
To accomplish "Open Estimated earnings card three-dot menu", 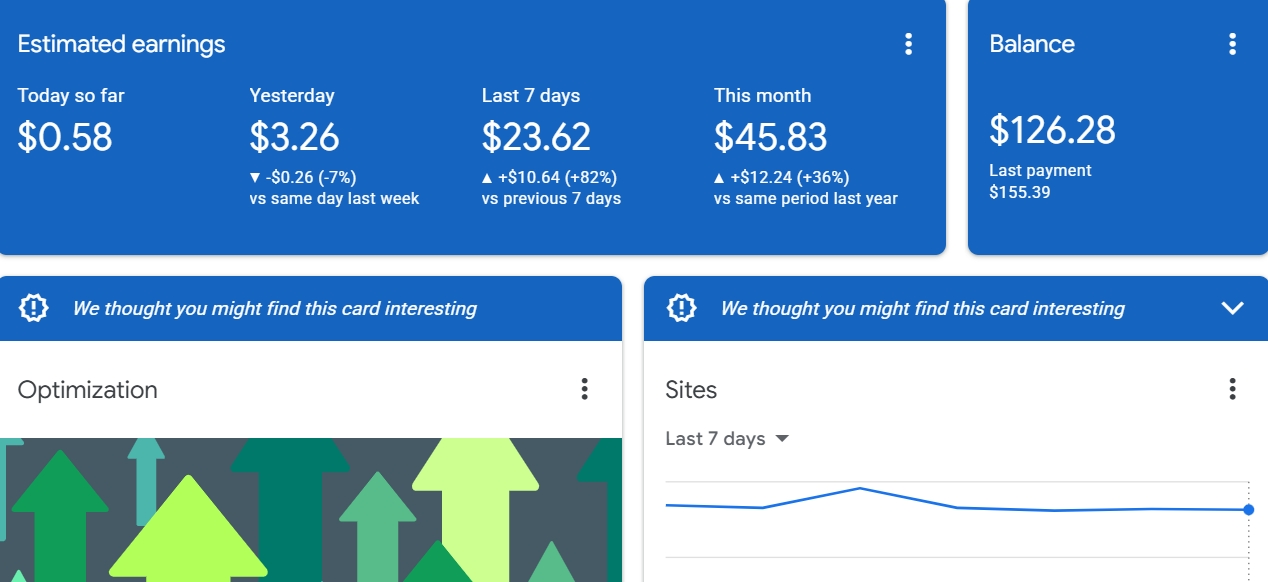I will click(908, 44).
